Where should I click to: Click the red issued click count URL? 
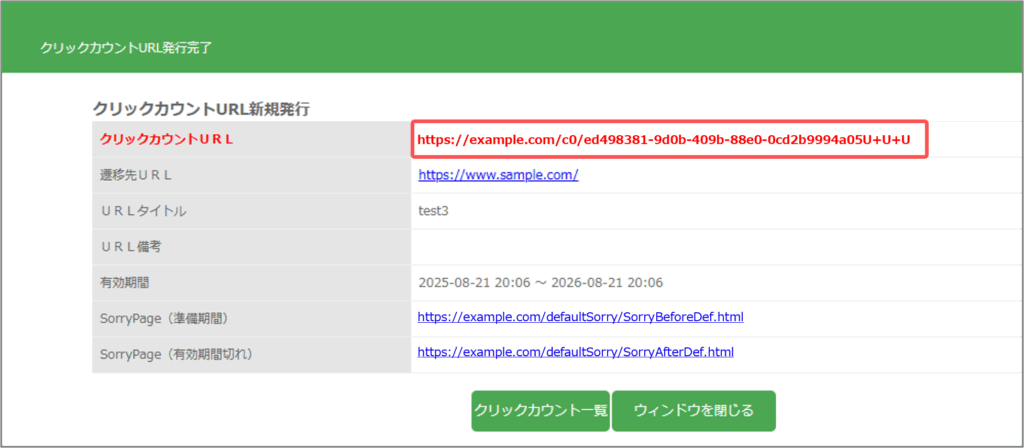click(664, 140)
